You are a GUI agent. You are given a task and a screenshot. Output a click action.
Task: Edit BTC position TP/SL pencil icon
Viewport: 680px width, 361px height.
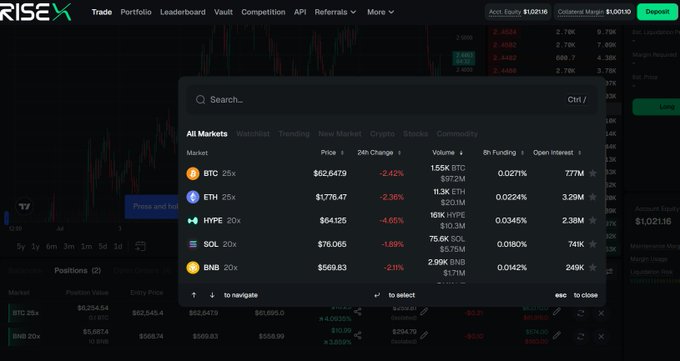557,312
